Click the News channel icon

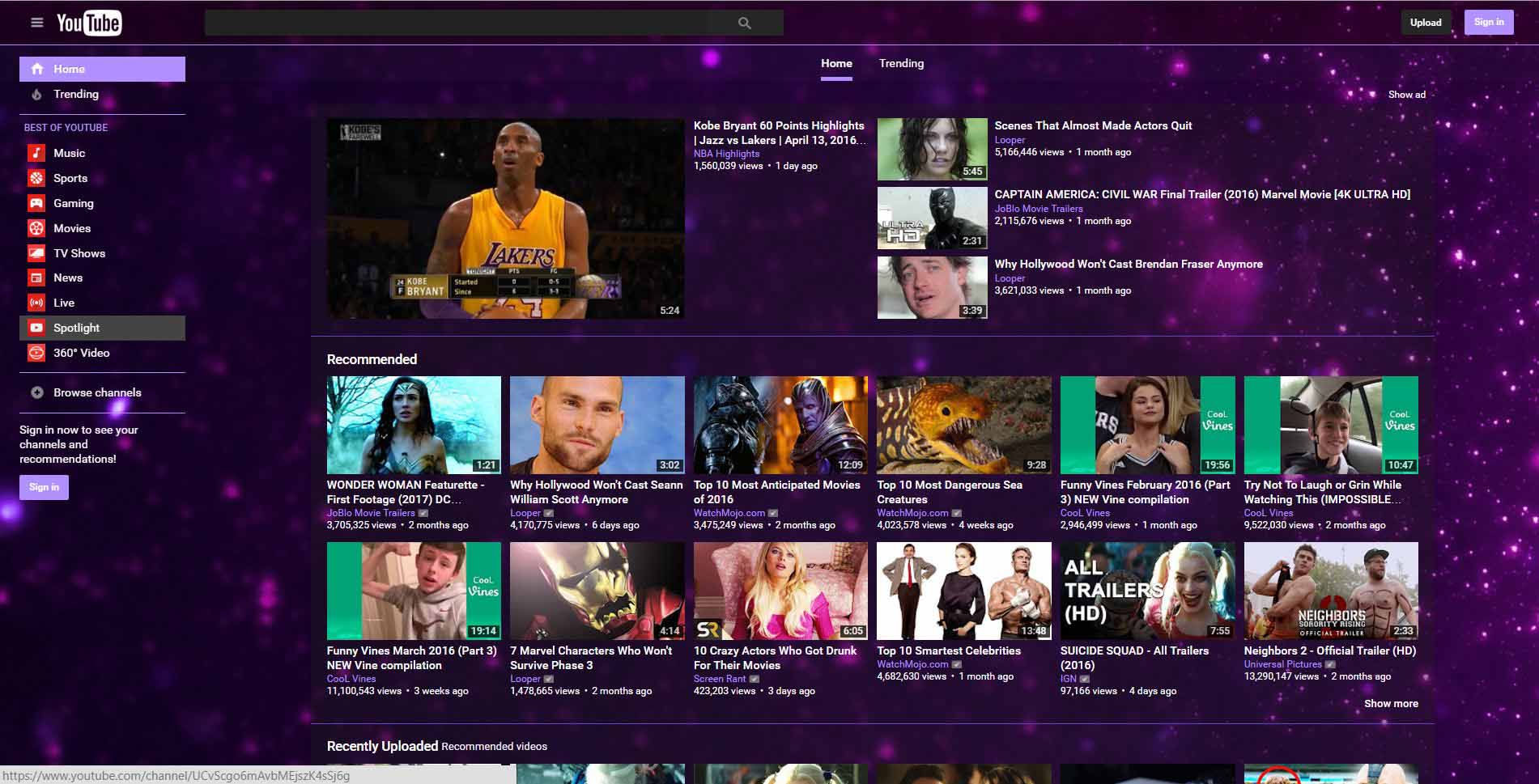coord(36,278)
